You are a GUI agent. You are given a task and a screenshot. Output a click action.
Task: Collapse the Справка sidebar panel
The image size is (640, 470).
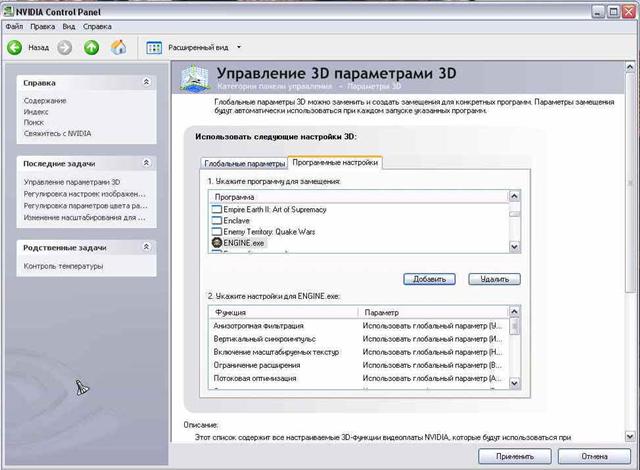click(147, 82)
